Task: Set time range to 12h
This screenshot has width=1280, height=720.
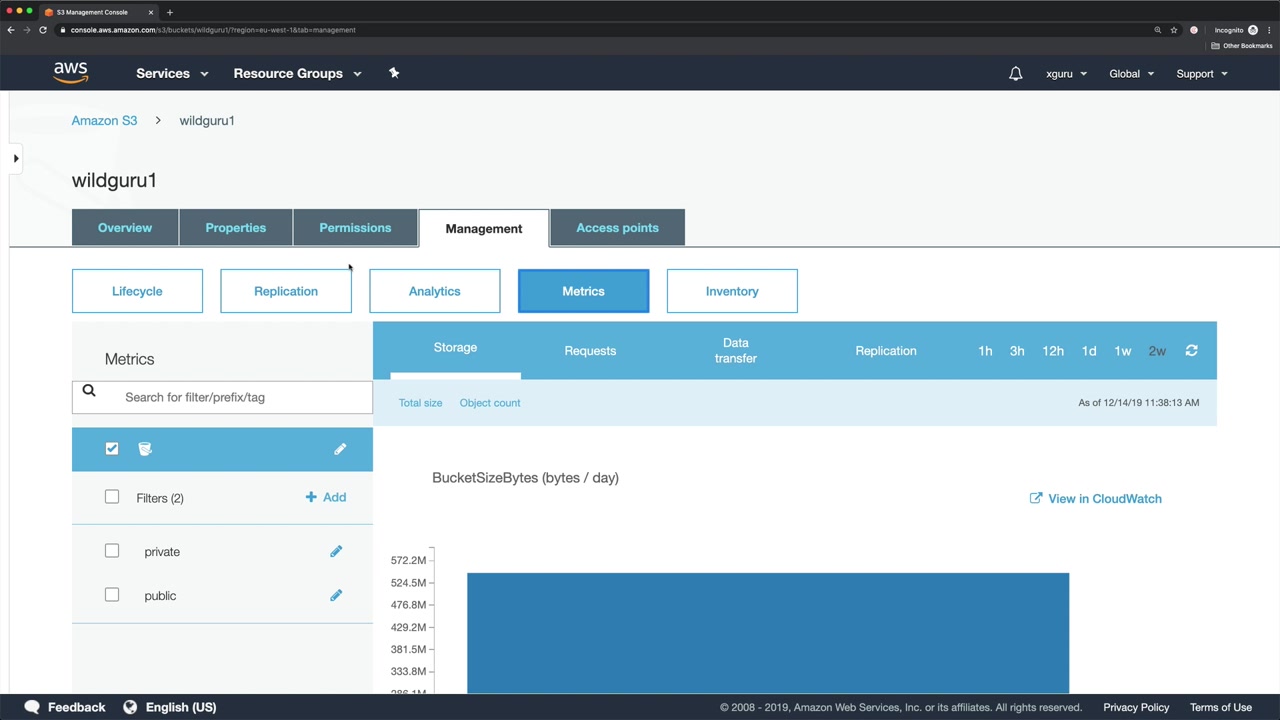Action: (x=1053, y=351)
